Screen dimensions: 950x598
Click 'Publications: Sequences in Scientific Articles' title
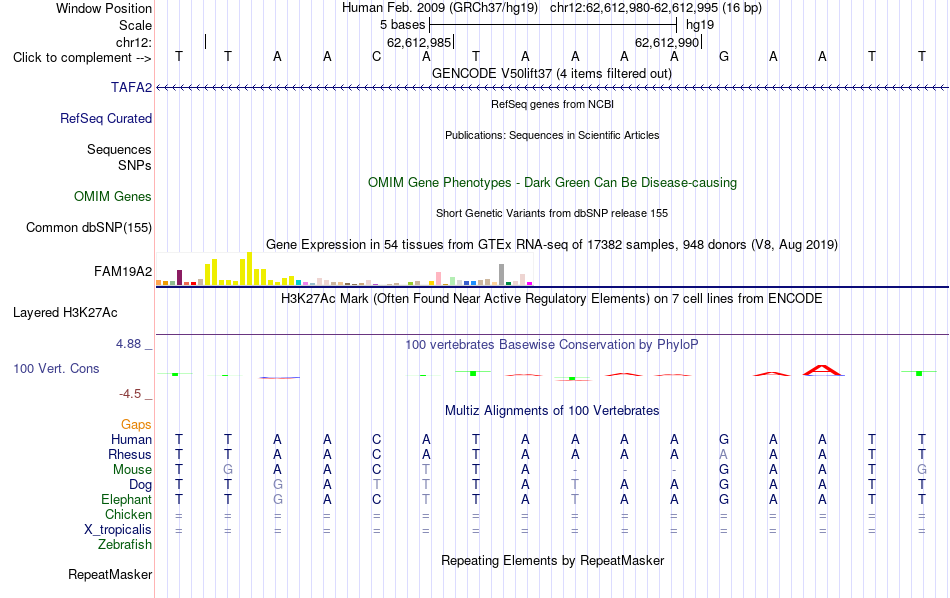click(552, 135)
